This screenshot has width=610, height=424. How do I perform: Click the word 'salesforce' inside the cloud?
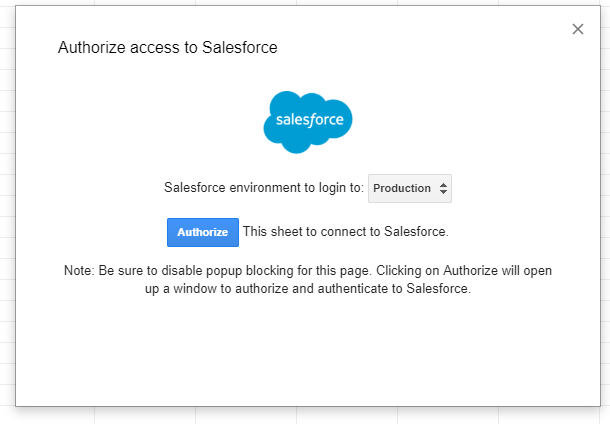point(310,120)
